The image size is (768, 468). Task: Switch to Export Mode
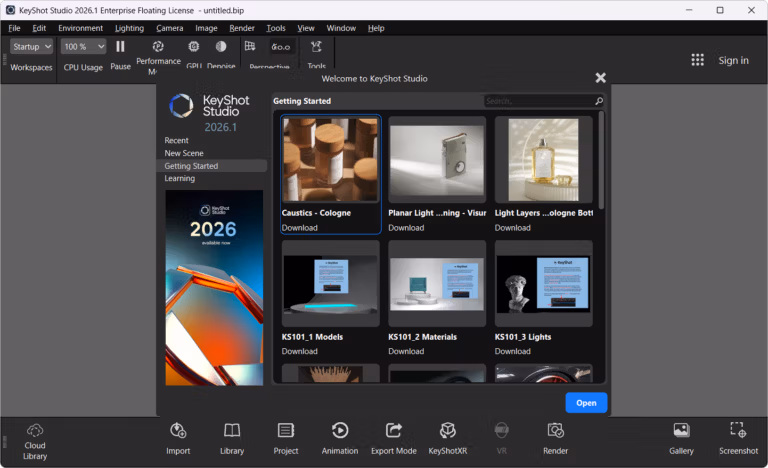pos(394,439)
